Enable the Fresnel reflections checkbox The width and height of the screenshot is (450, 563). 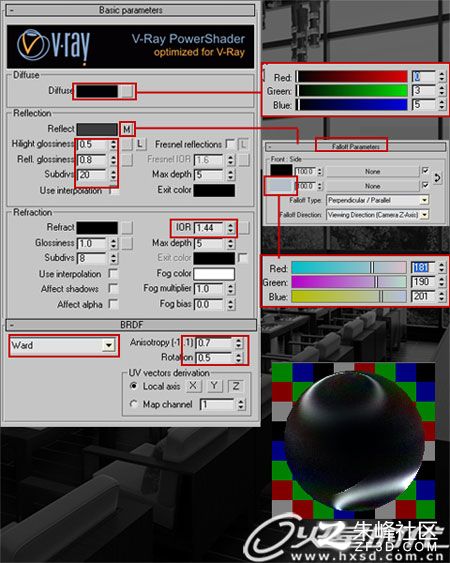tap(230, 144)
